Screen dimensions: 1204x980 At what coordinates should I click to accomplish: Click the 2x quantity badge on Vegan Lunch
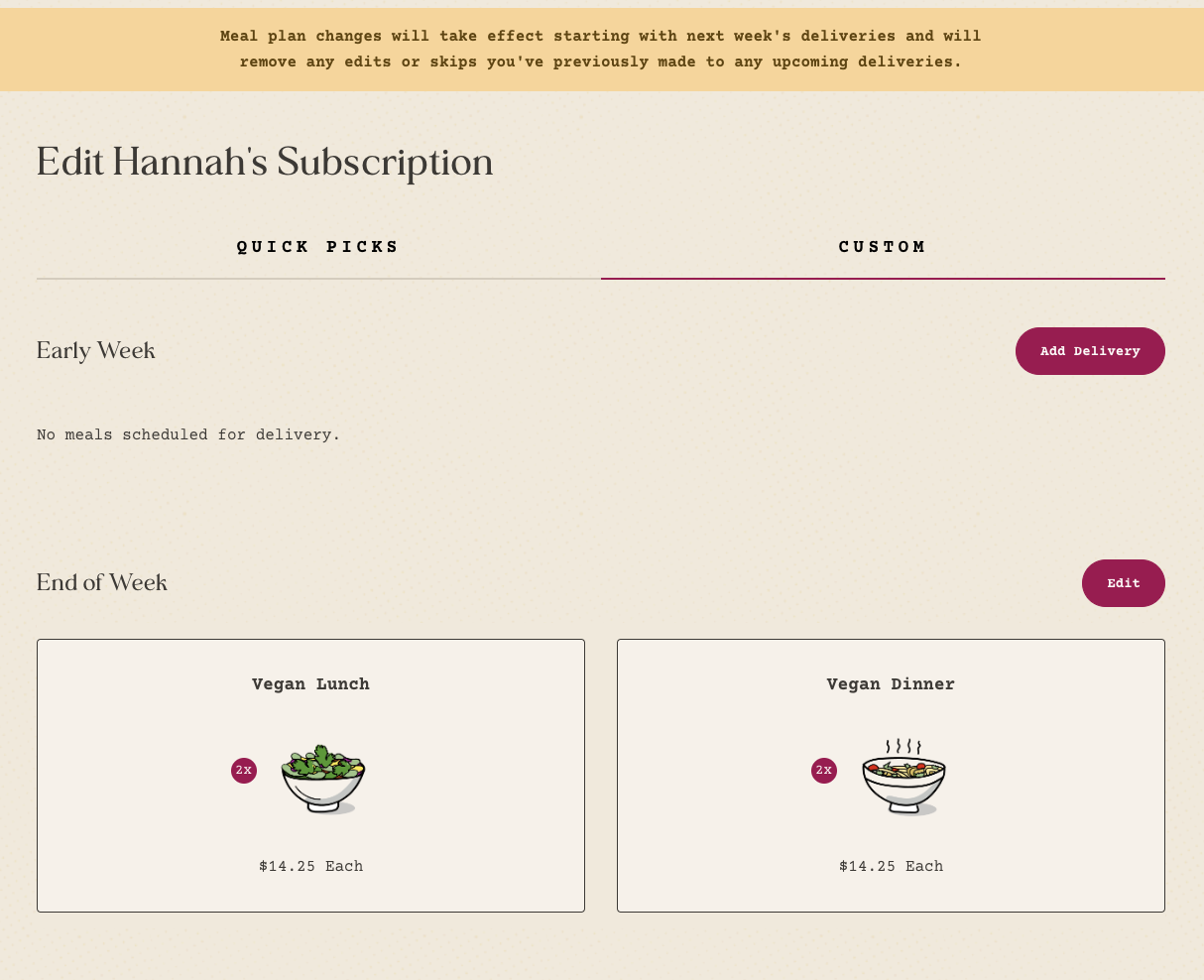pyautogui.click(x=244, y=771)
